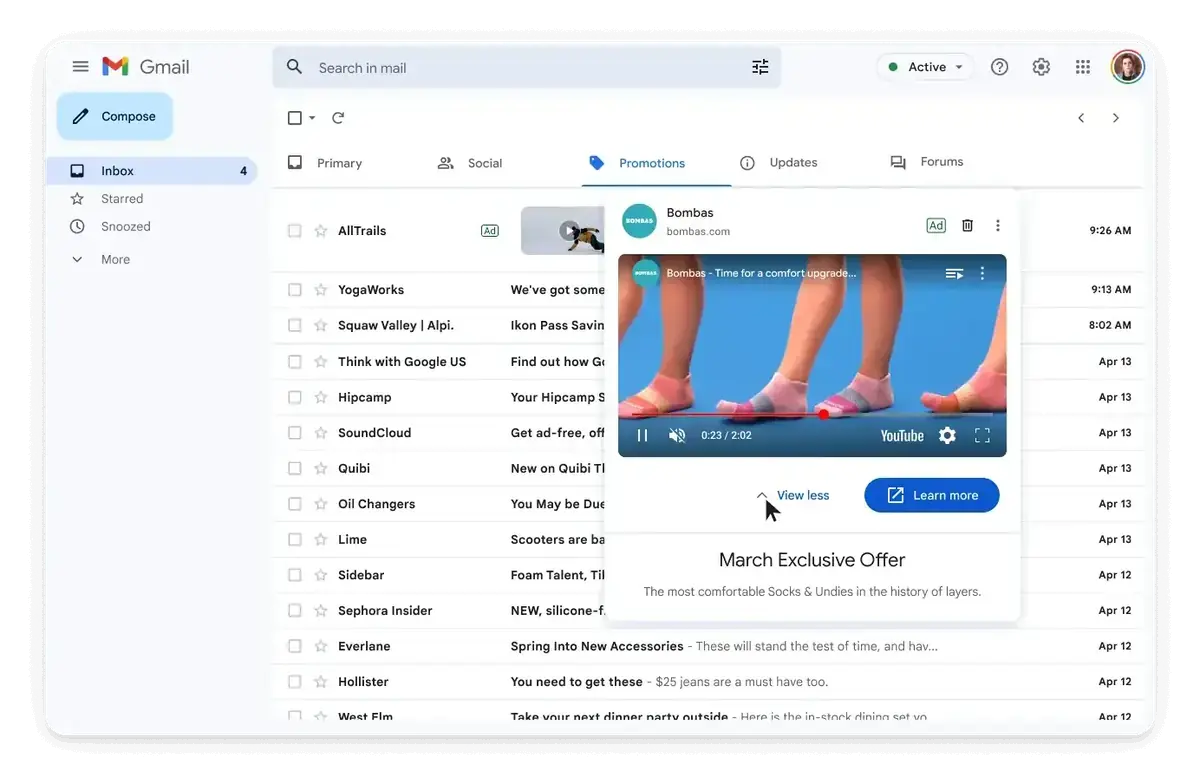Star the Sephora Insider email
1200x784 pixels.
click(321, 610)
